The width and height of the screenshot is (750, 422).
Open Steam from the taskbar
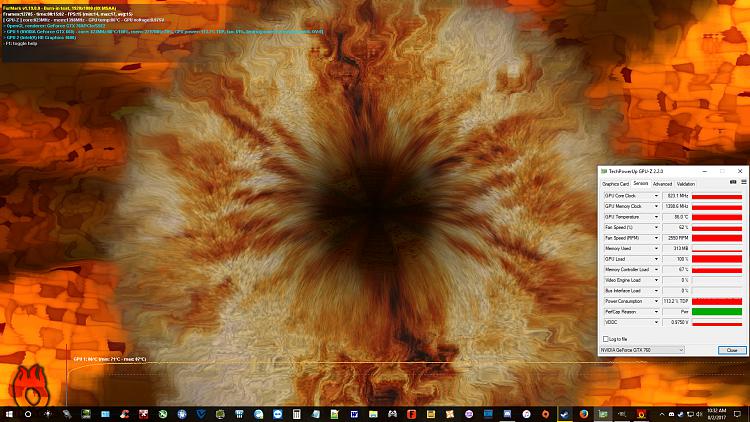564,414
